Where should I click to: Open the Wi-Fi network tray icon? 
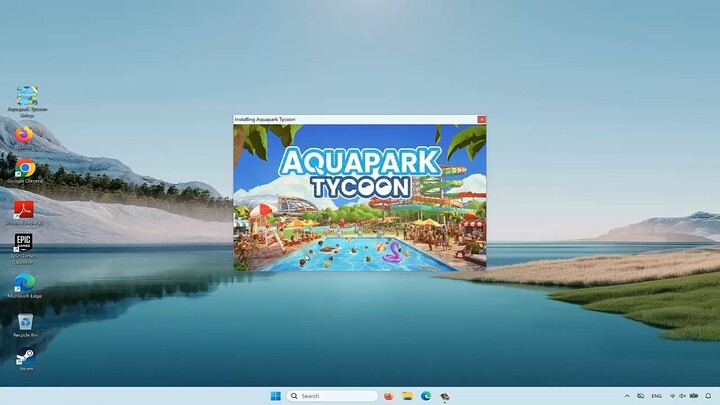click(x=673, y=396)
